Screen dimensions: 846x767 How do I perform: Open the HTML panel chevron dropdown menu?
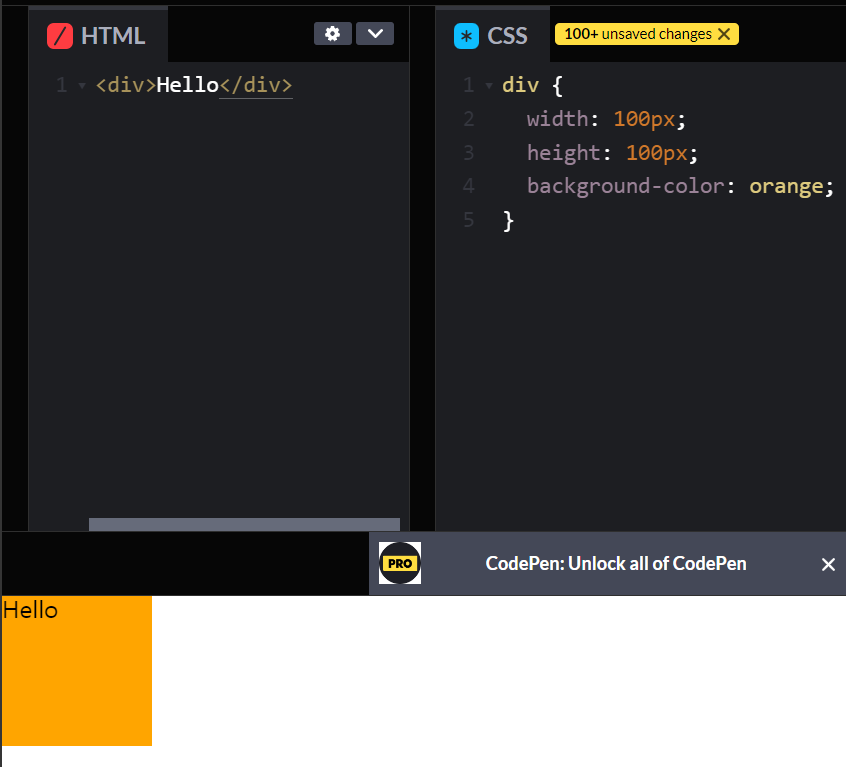[x=375, y=34]
